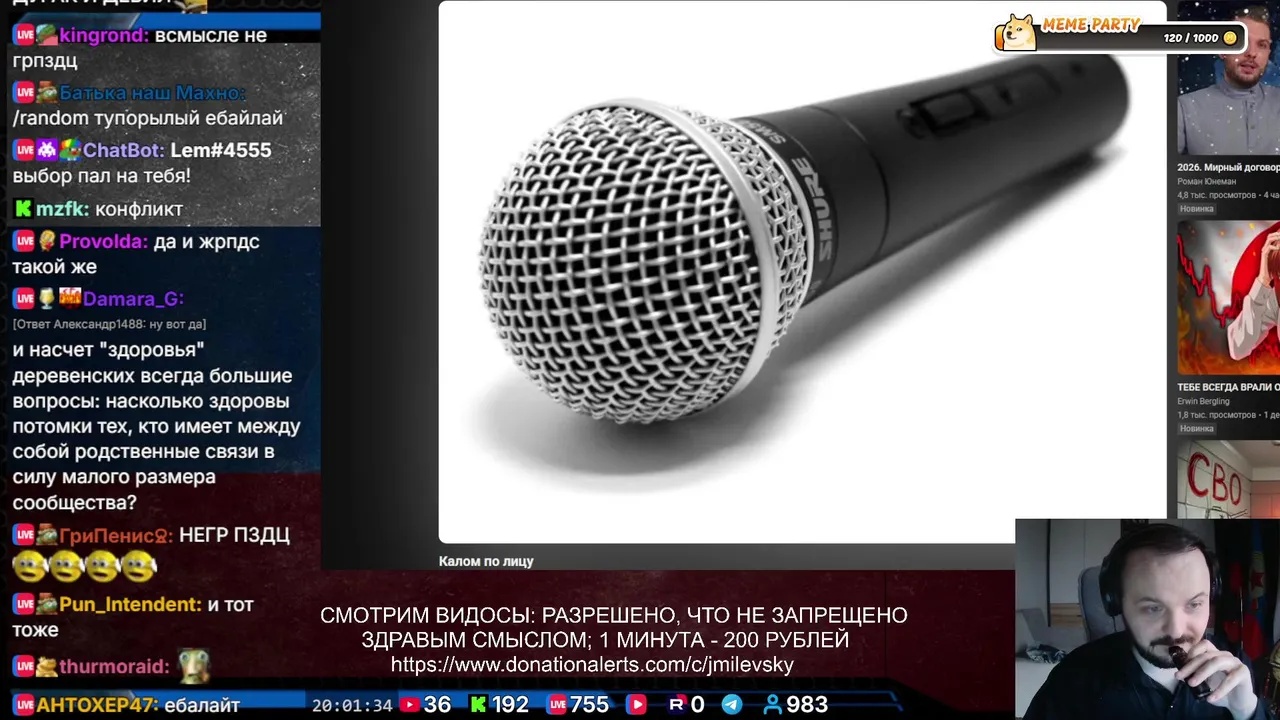Click video title 'ТЕБЕ ВСЕГДА ВРАЛИ'
Image resolution: width=1280 pixels, height=720 pixels.
1228,387
